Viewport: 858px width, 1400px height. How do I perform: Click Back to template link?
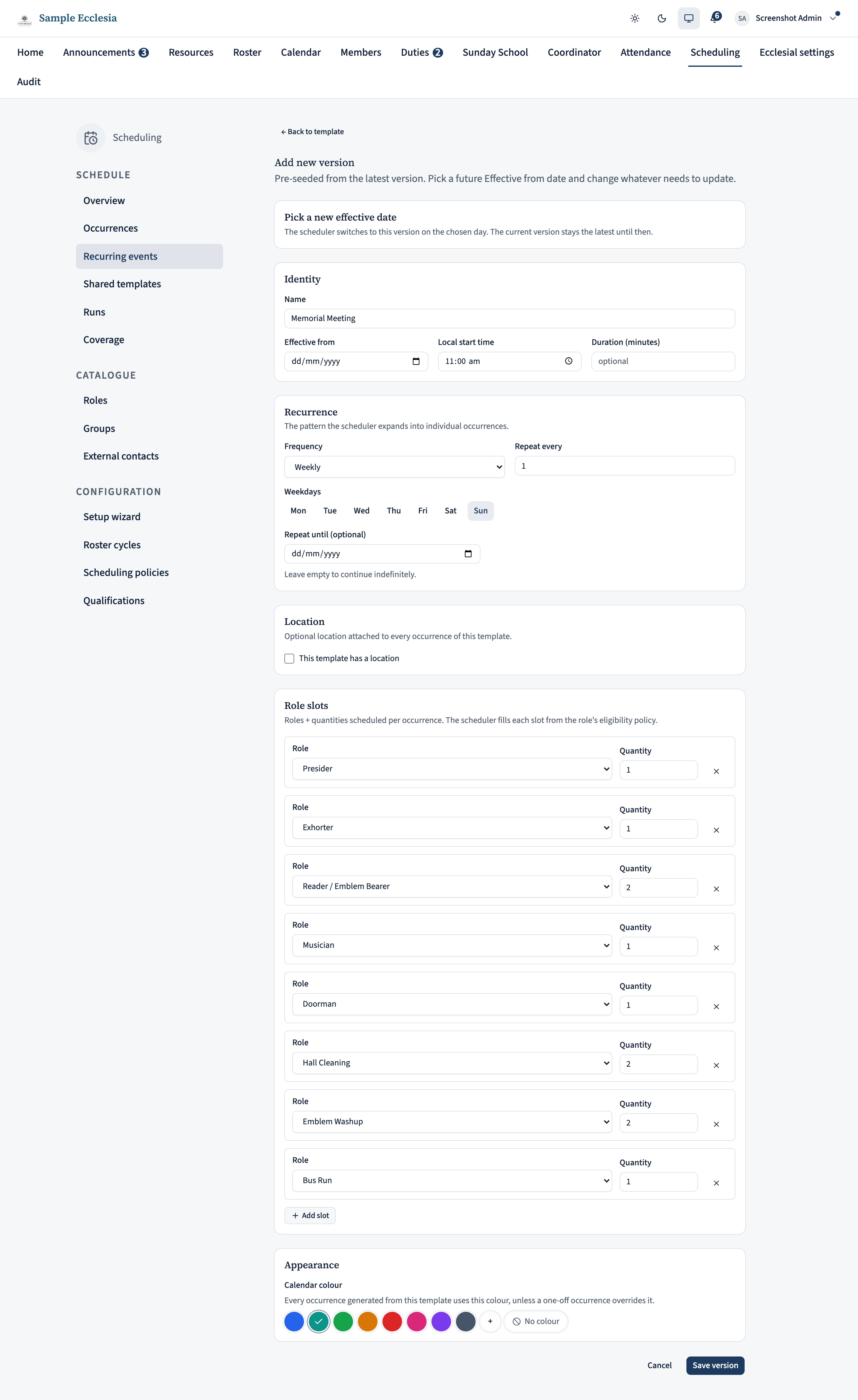[x=313, y=132]
